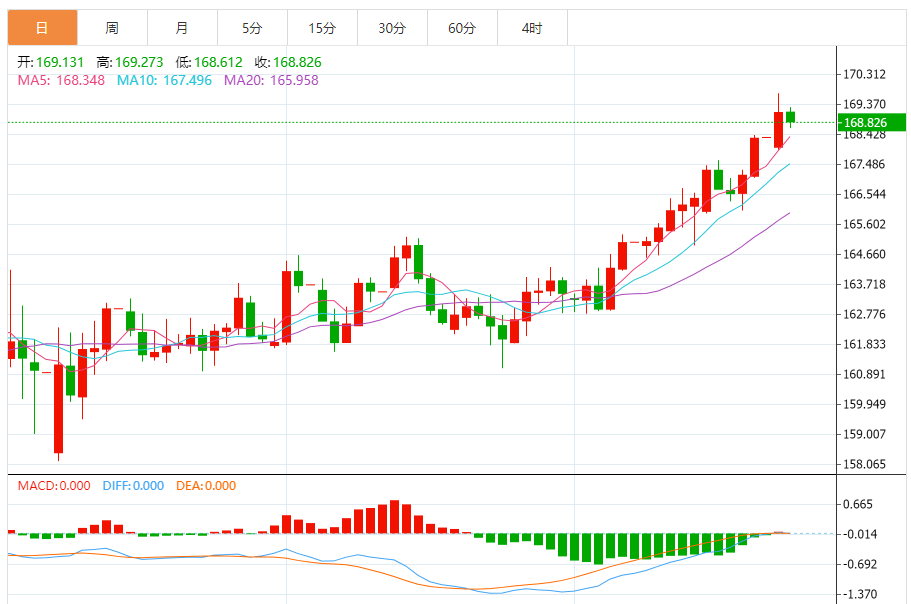Click the latest green candlestick at far right
This screenshot has width=911, height=604.
click(791, 117)
